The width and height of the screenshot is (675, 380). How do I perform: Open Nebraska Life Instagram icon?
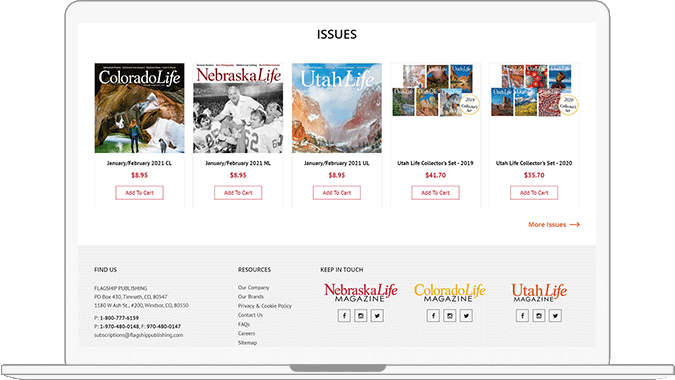[361, 315]
